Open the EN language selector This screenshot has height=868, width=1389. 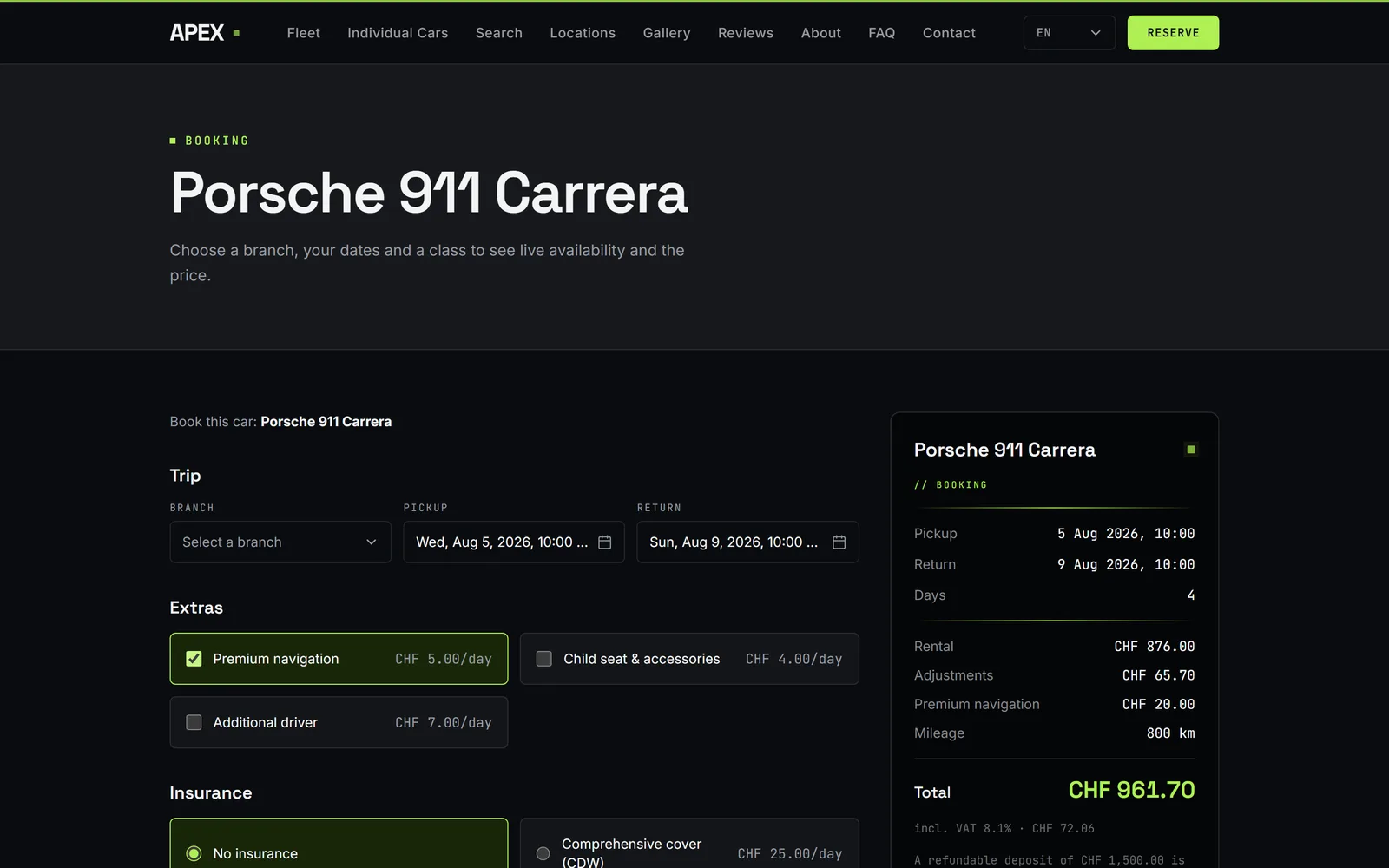pyautogui.click(x=1069, y=33)
